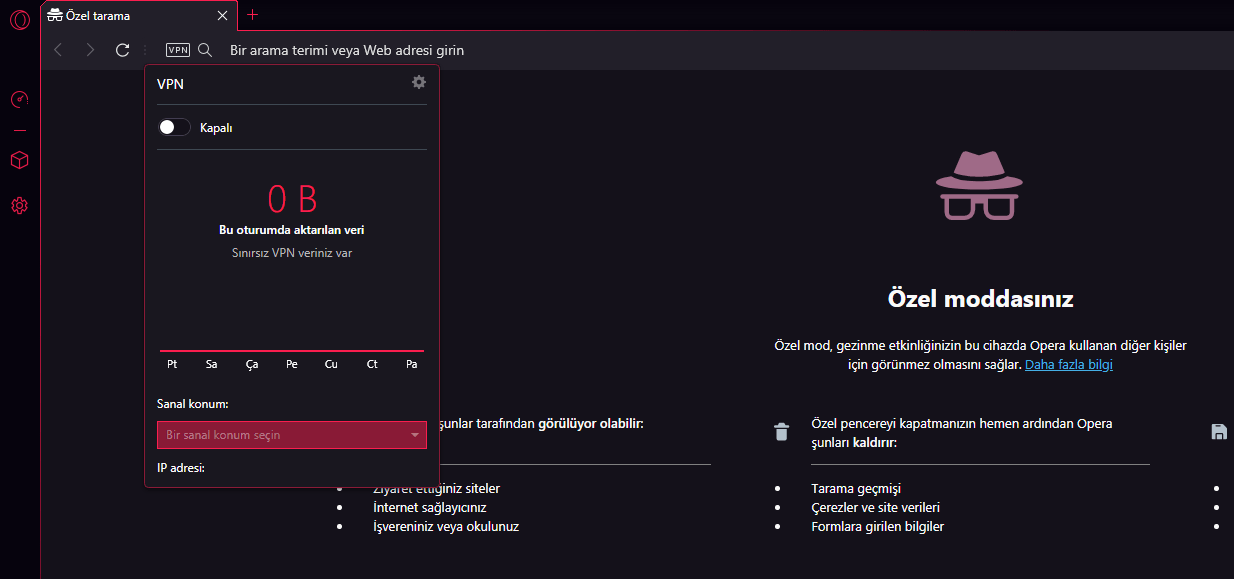Click 'İnternet sağlayıcınız' list item
Viewport: 1234px width, 579px height.
429,507
